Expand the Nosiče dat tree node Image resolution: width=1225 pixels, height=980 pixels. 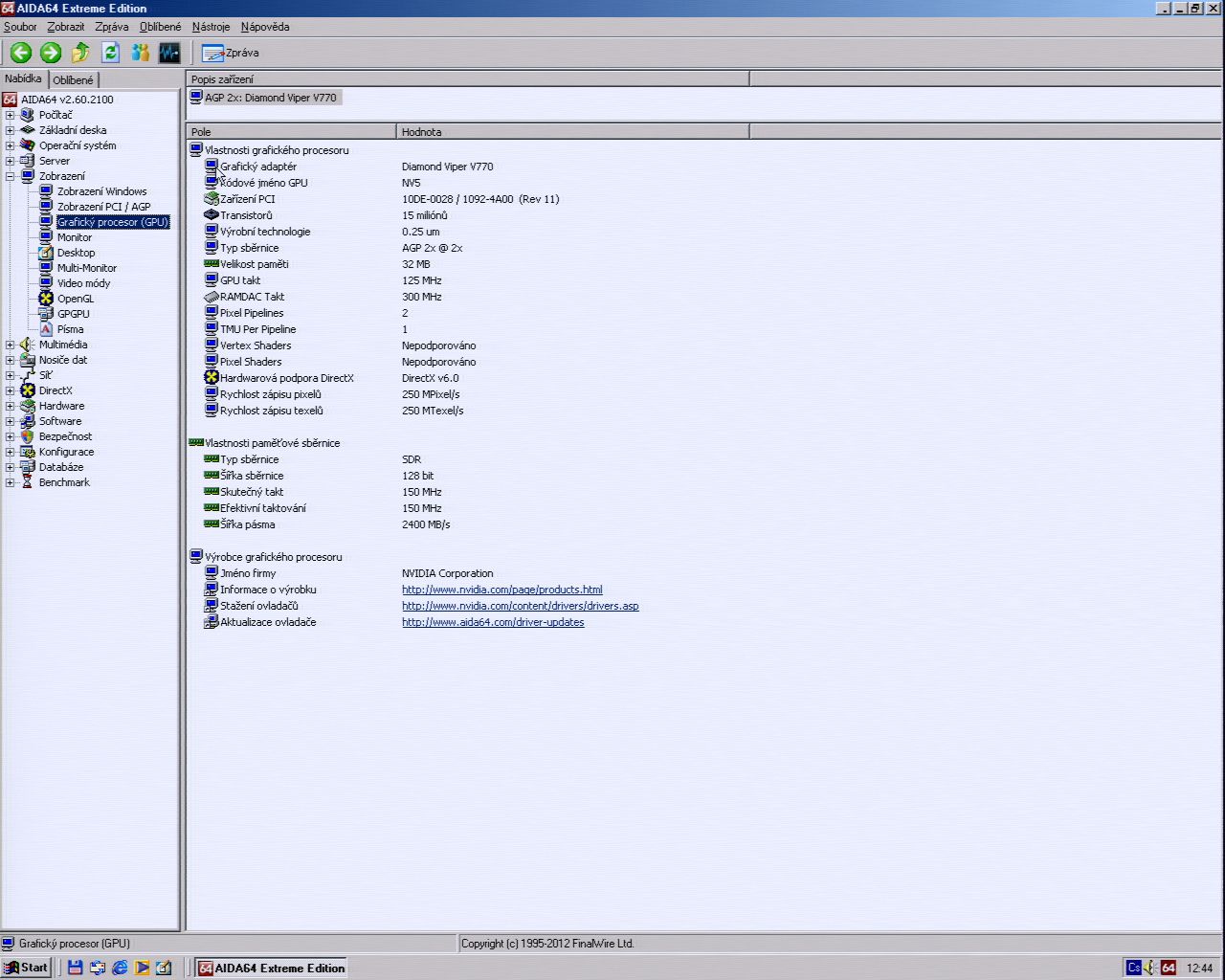[11, 360]
